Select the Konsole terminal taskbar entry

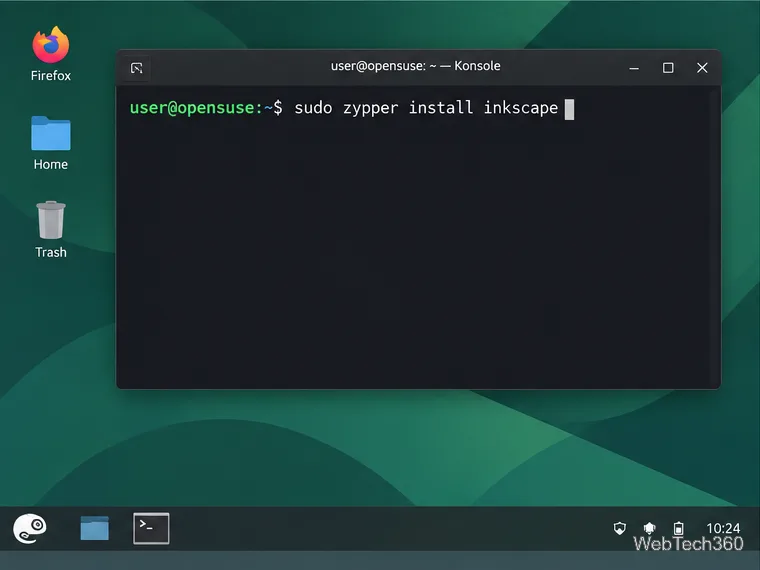click(x=151, y=528)
